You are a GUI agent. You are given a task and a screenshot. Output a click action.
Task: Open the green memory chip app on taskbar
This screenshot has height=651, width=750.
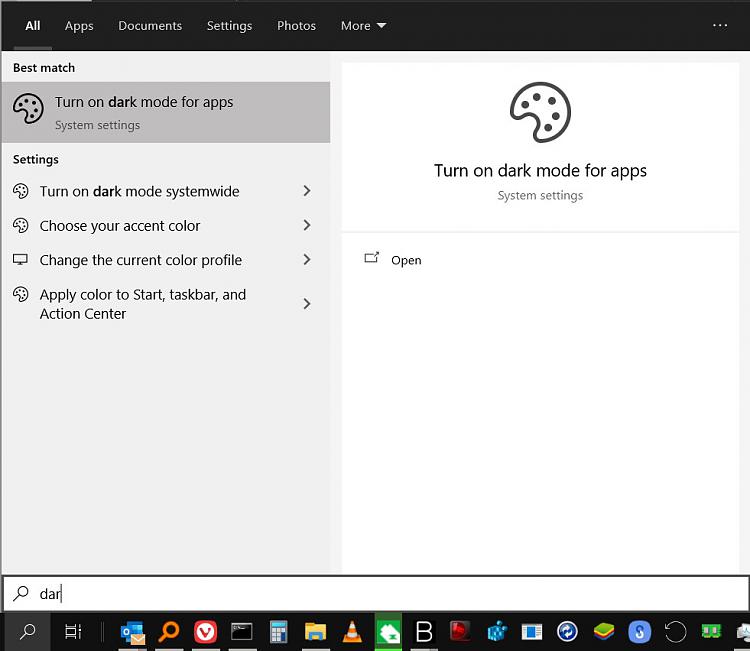(x=711, y=632)
